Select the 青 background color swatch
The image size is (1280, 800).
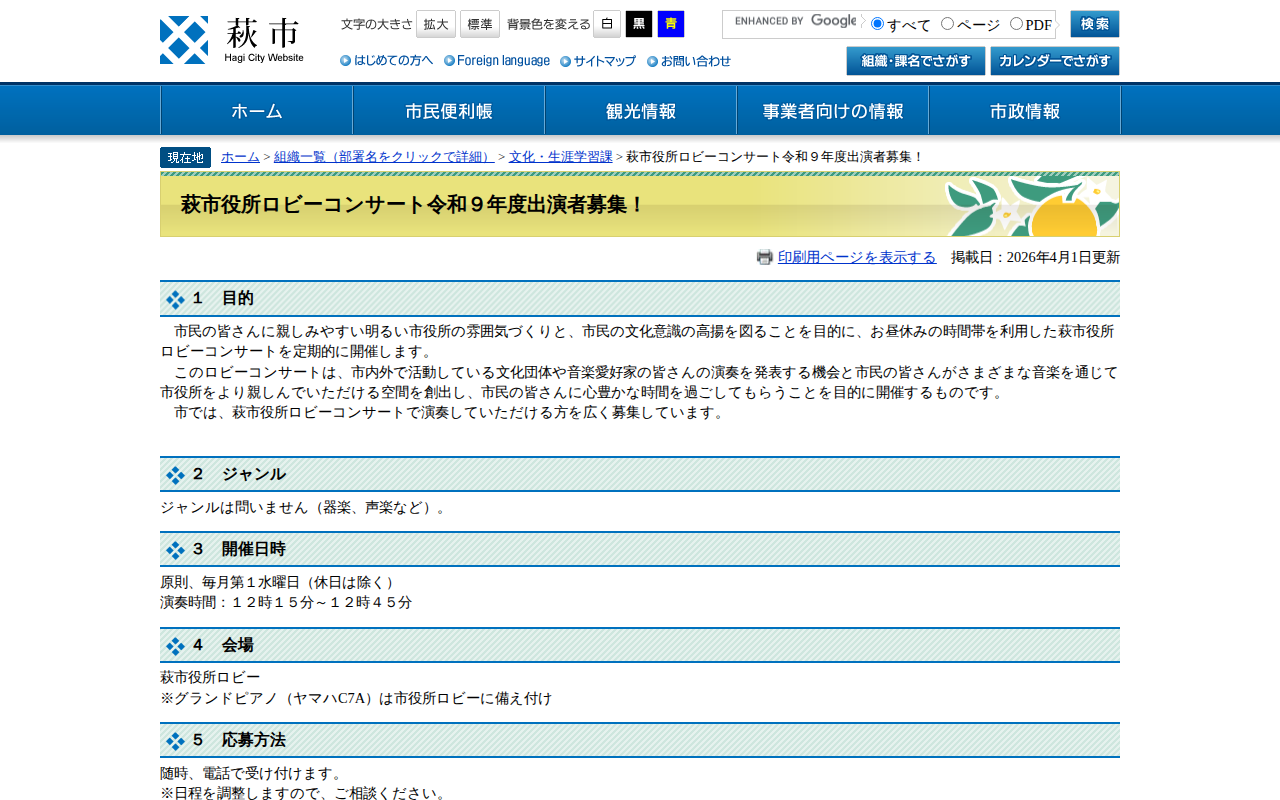pyautogui.click(x=670, y=23)
